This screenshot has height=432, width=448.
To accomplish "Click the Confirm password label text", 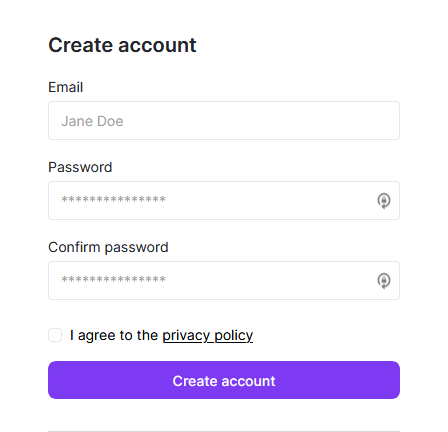I will click(x=108, y=247).
